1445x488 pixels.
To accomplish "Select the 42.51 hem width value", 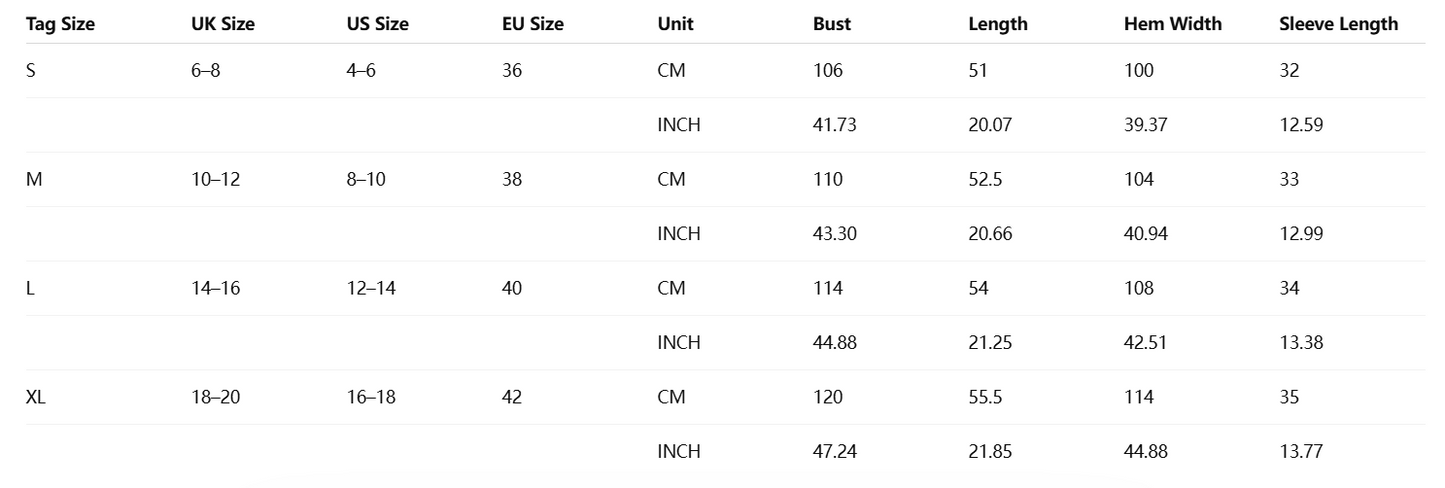I will (x=1145, y=342).
